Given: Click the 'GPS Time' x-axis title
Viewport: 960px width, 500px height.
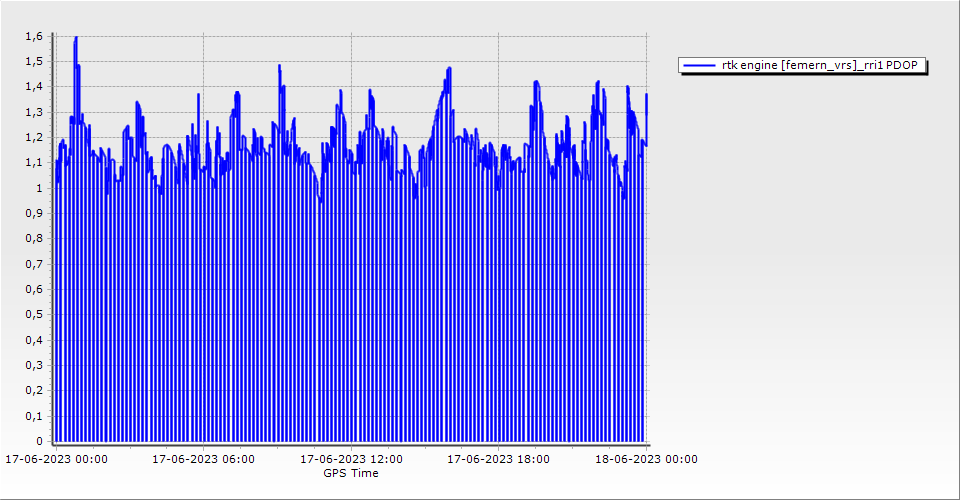Looking at the screenshot, I should tap(350, 473).
